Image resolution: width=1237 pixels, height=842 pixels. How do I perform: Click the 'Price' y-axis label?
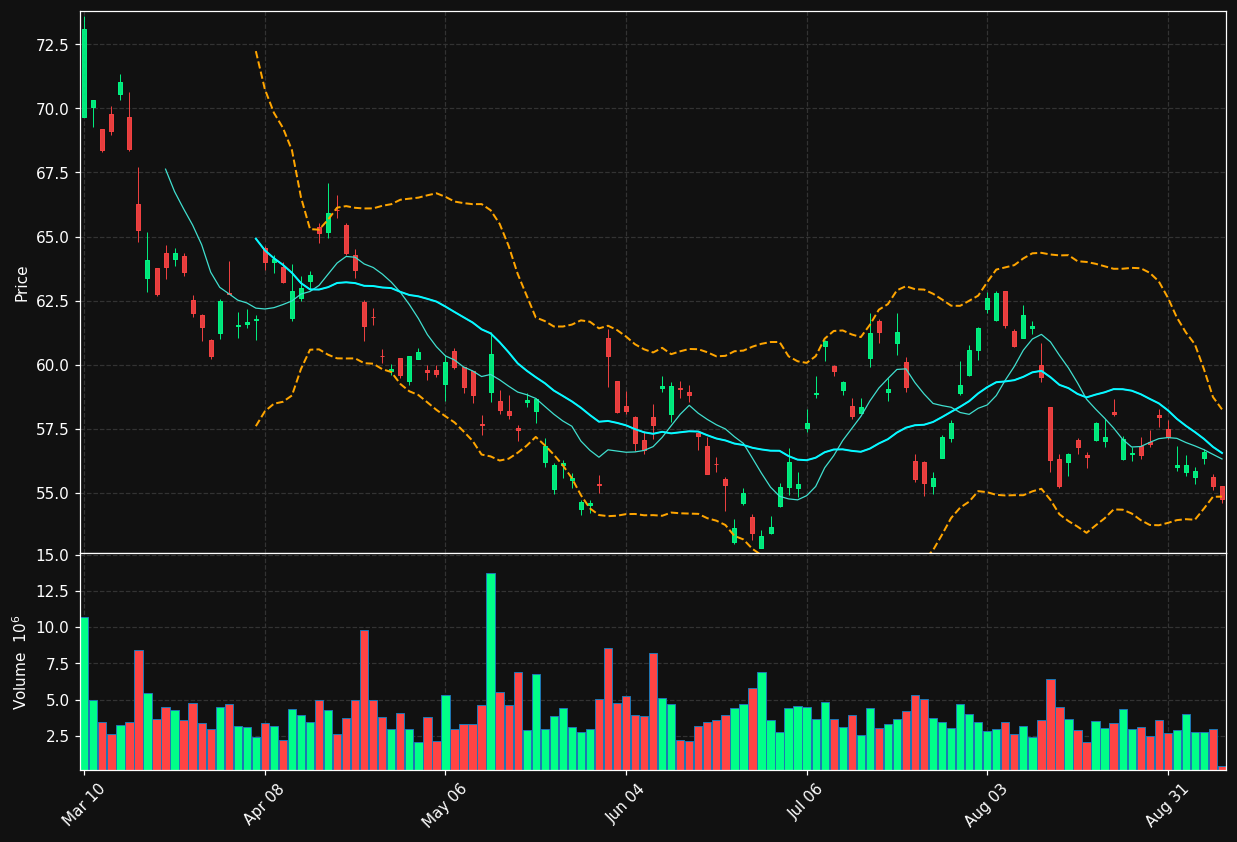21,284
